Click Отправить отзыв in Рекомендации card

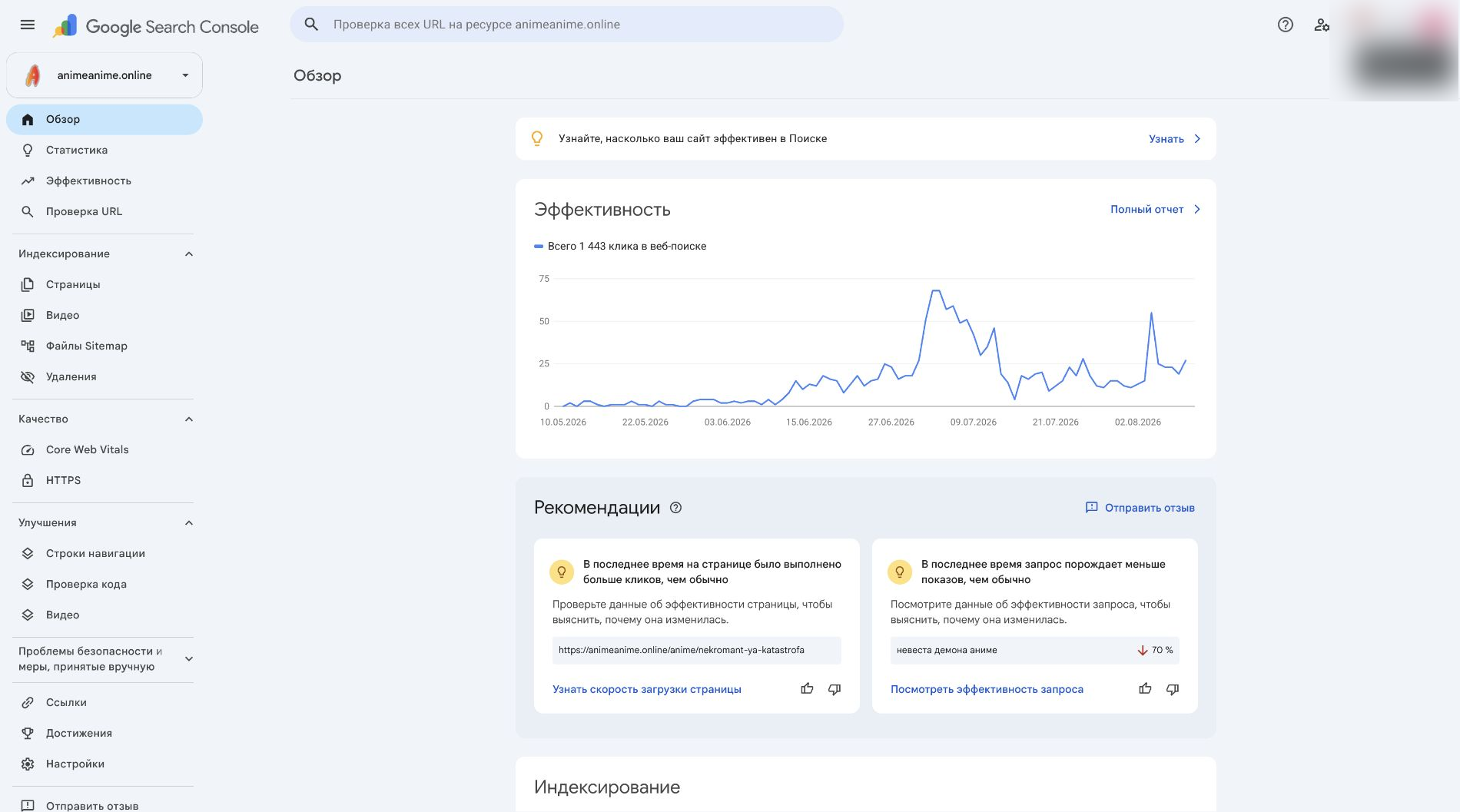coord(1140,508)
